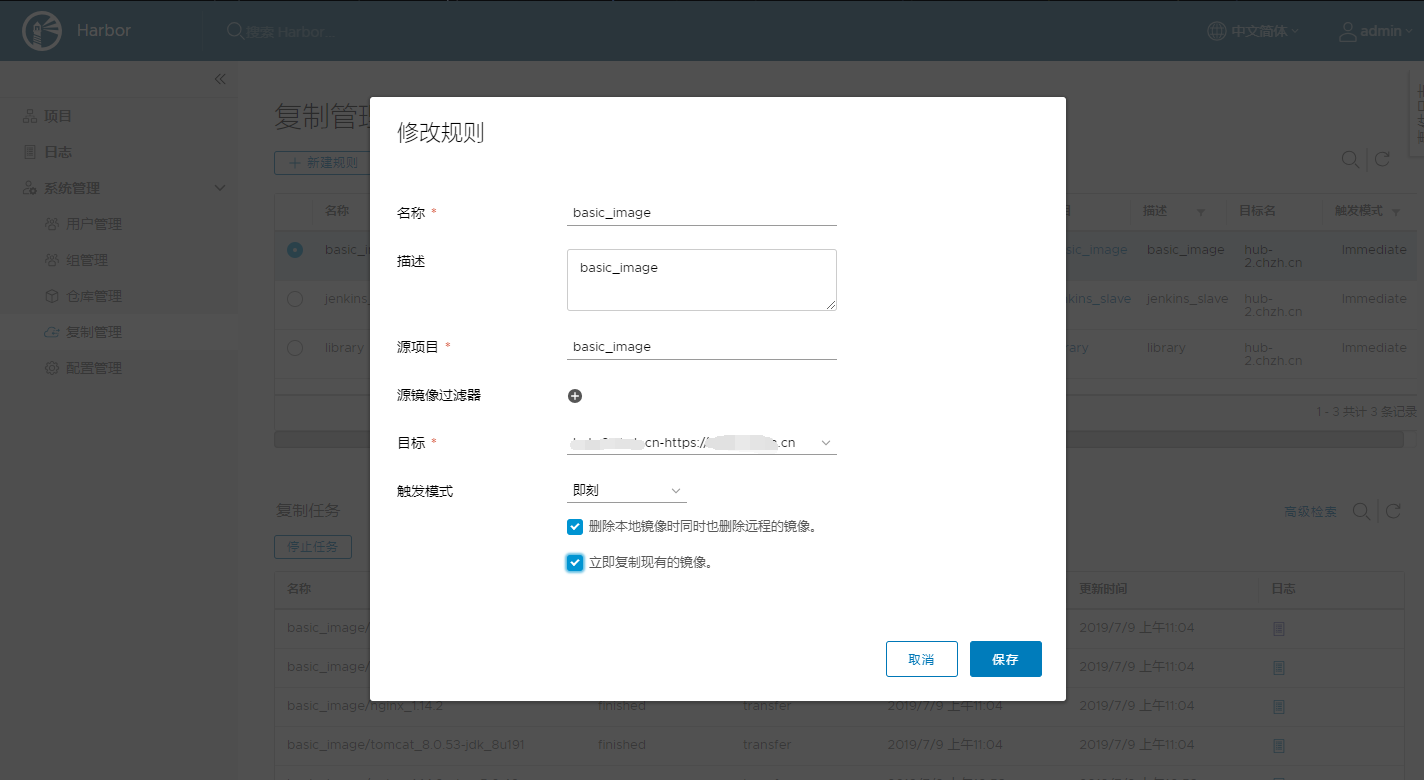Click the 复制管理 cloud icon
This screenshot has height=780, width=1424.
click(x=52, y=332)
